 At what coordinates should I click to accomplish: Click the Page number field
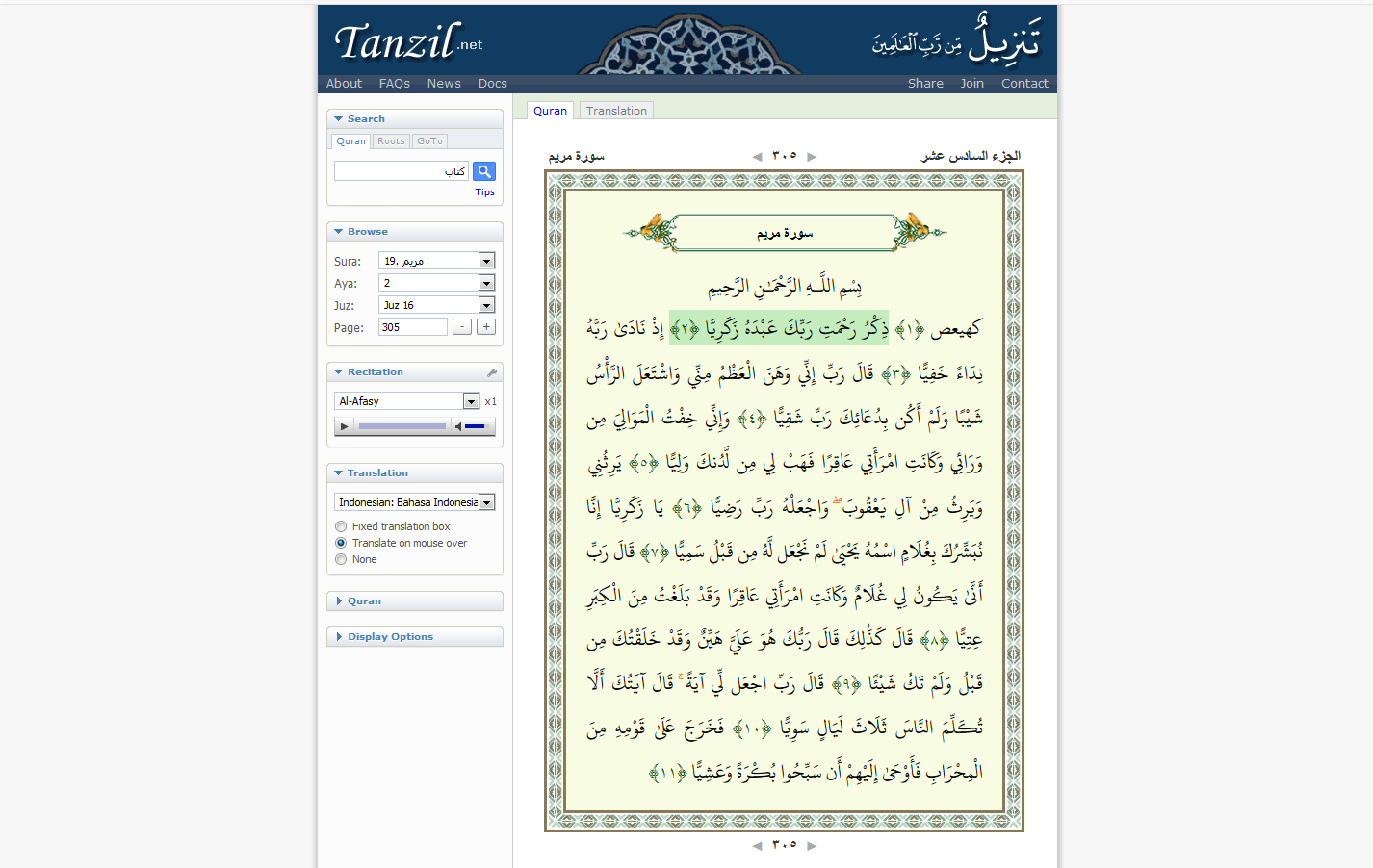[413, 327]
